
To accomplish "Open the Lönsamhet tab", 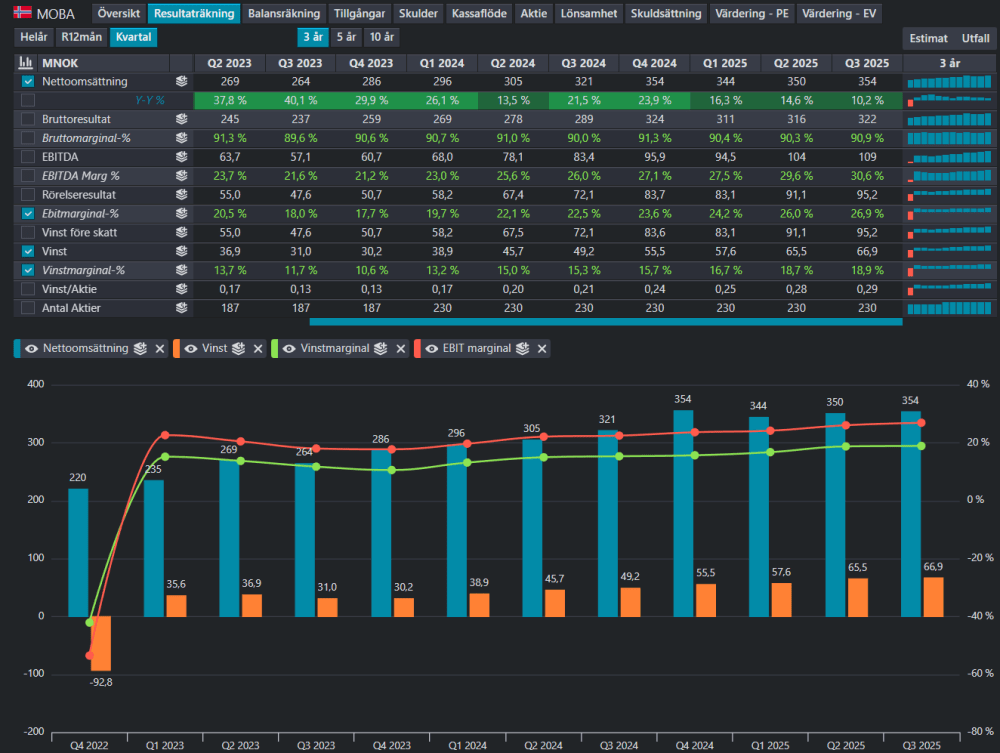I will point(589,13).
